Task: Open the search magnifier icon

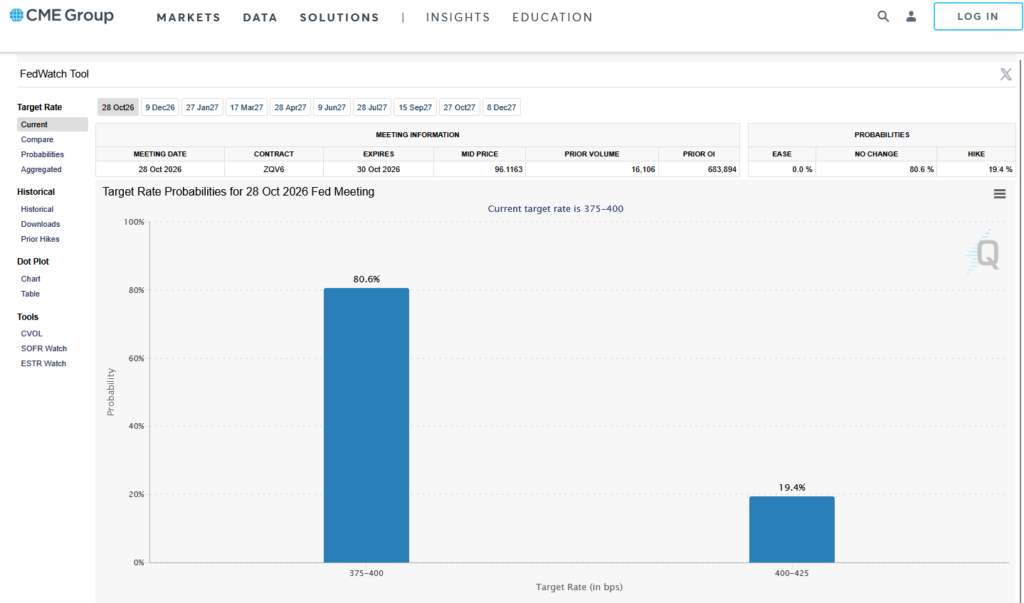Action: point(883,16)
